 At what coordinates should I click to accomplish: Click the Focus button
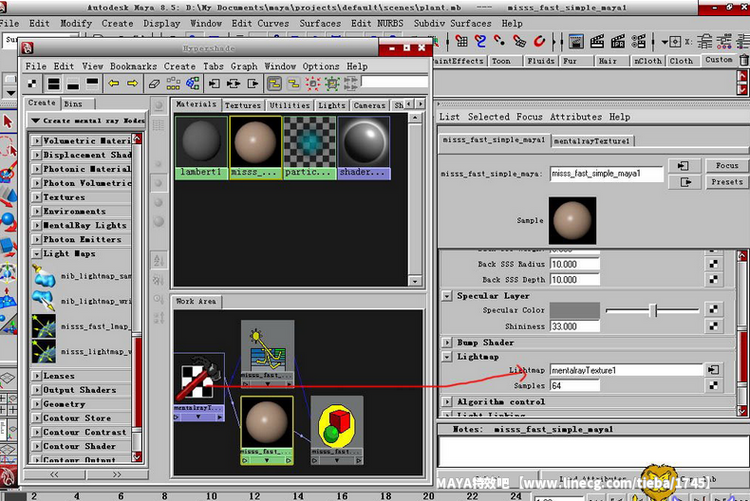[x=727, y=165]
